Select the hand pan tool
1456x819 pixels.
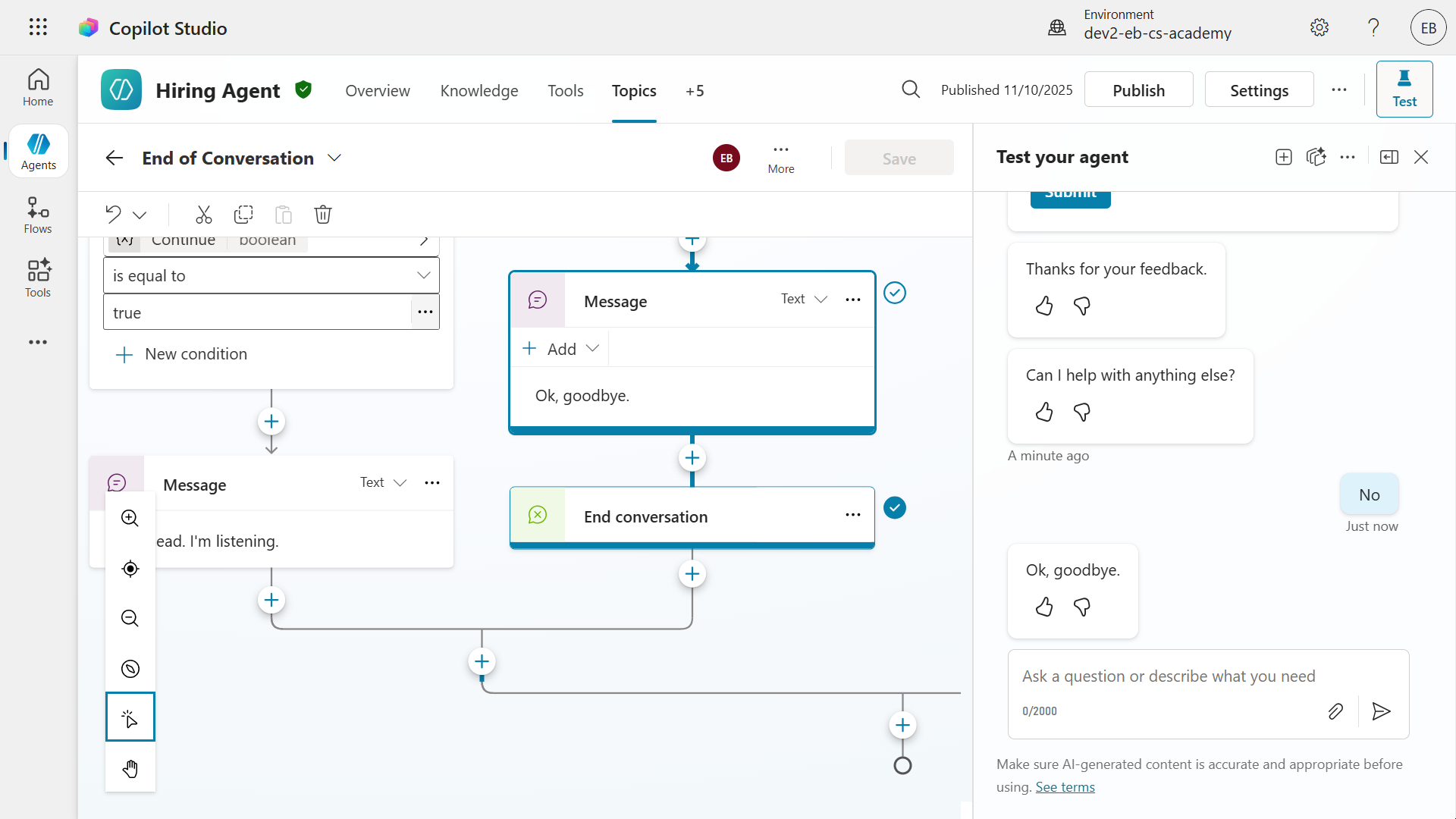[x=130, y=768]
